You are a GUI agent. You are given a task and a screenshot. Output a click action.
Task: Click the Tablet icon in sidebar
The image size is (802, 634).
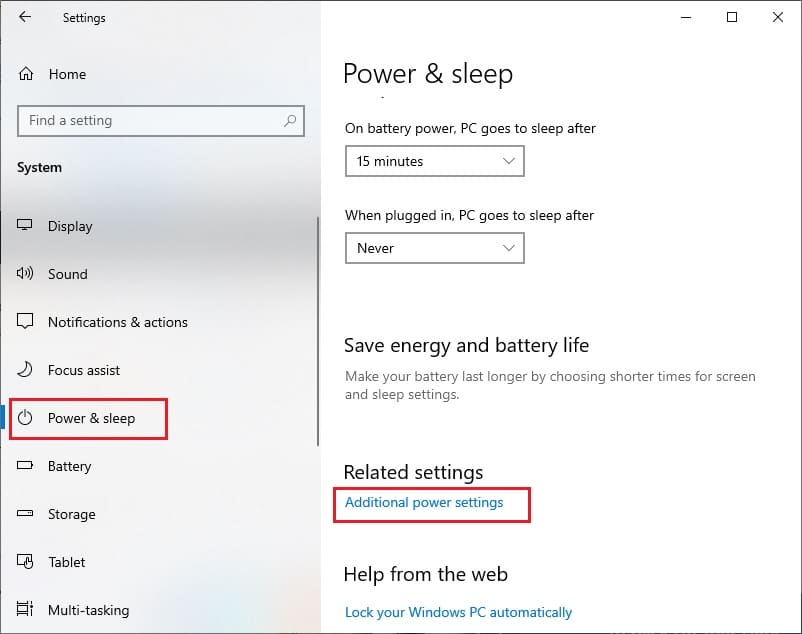click(27, 562)
